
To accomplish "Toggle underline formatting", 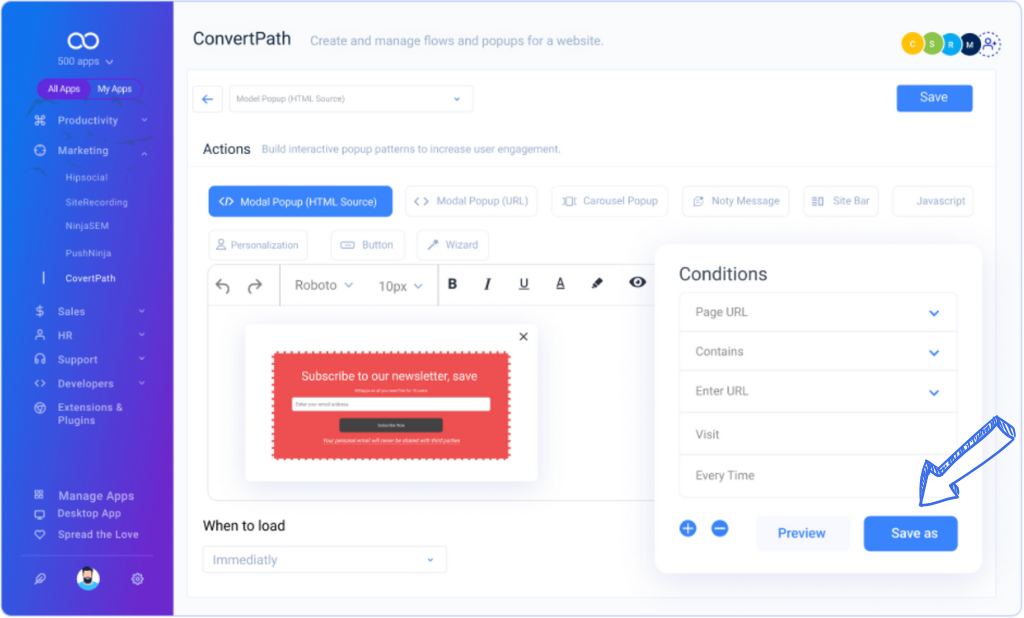I will 523,283.
